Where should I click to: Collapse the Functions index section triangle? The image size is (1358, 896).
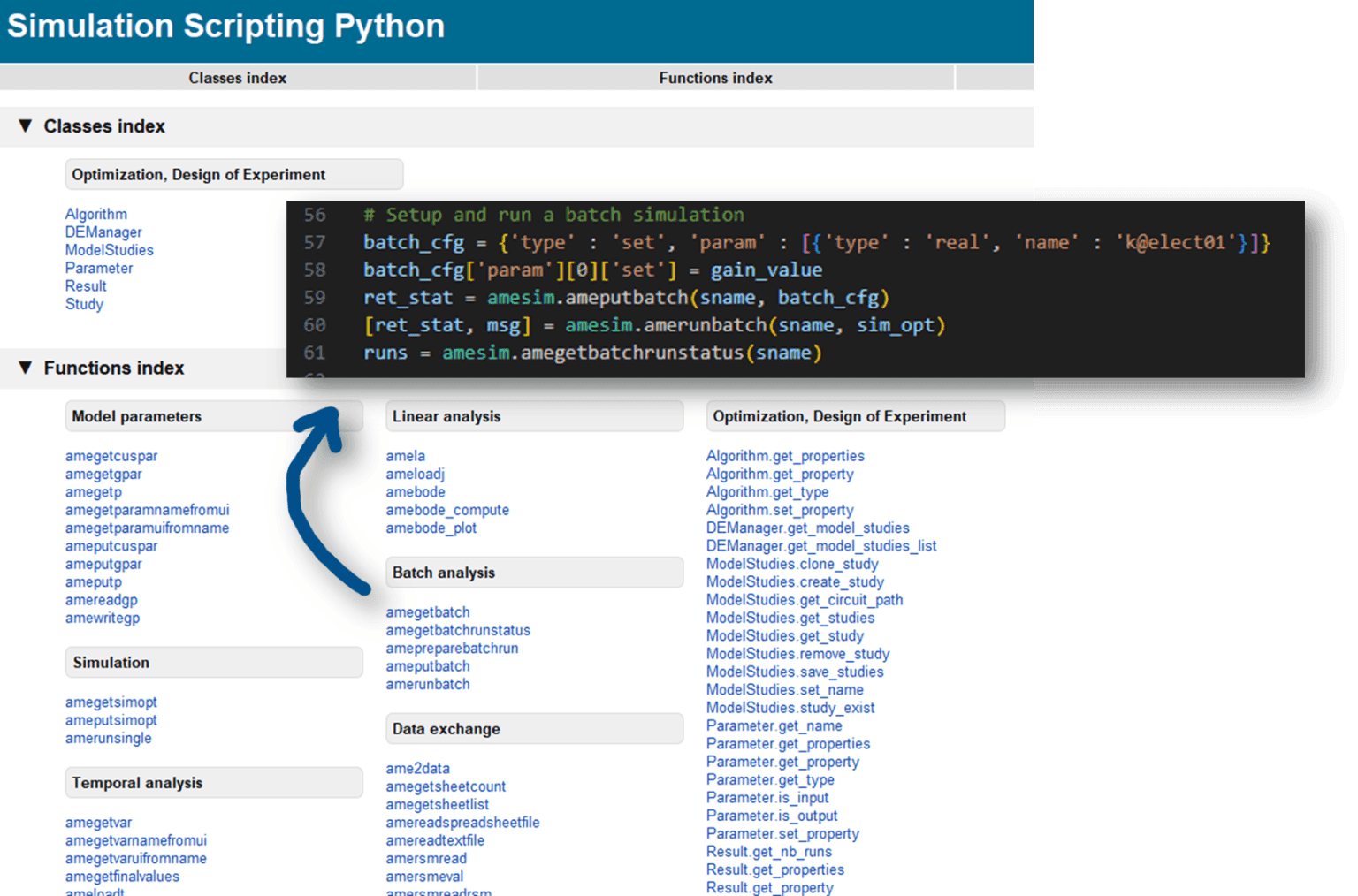pyautogui.click(x=26, y=368)
